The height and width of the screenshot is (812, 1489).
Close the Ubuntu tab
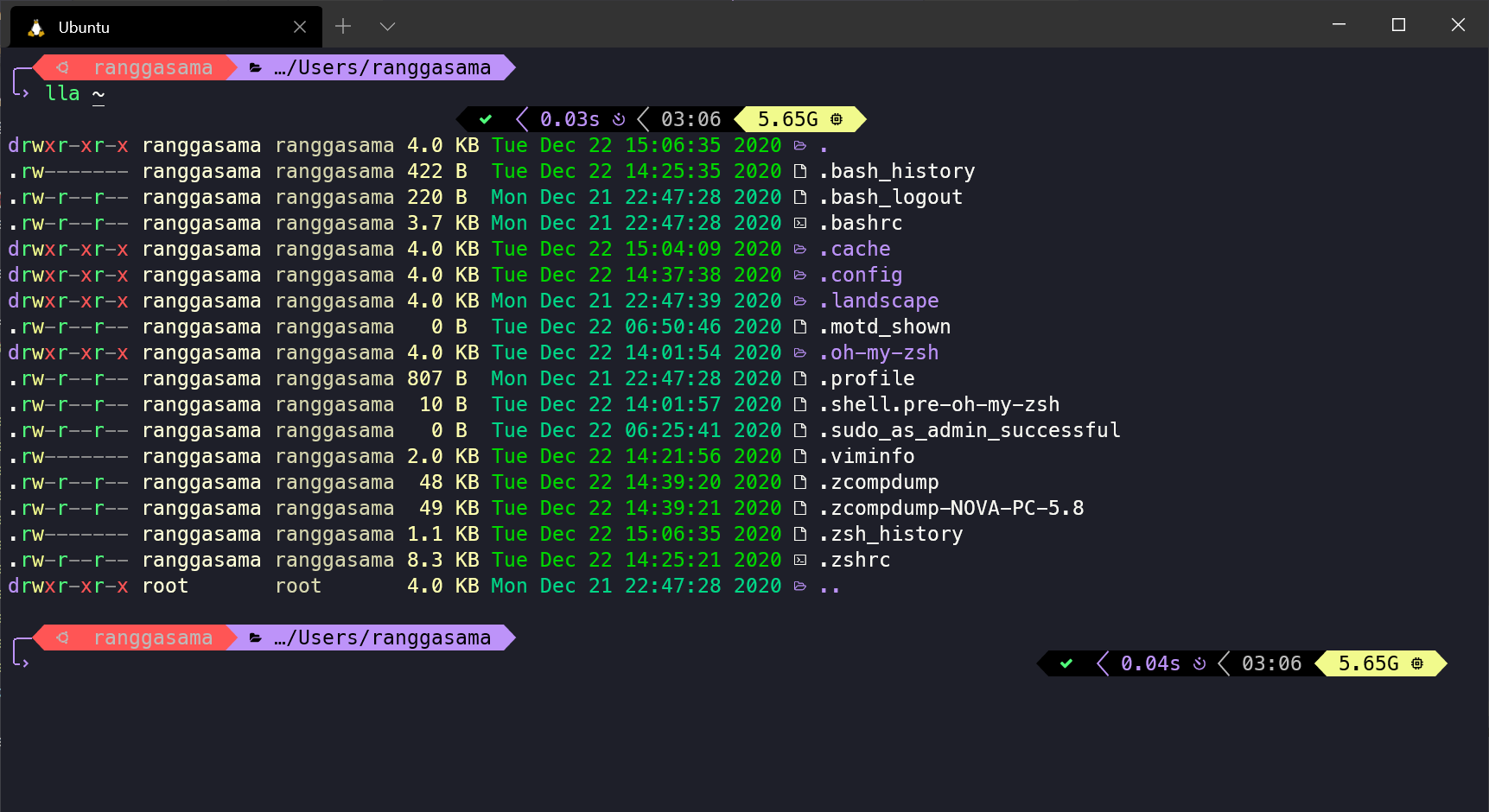(x=300, y=26)
